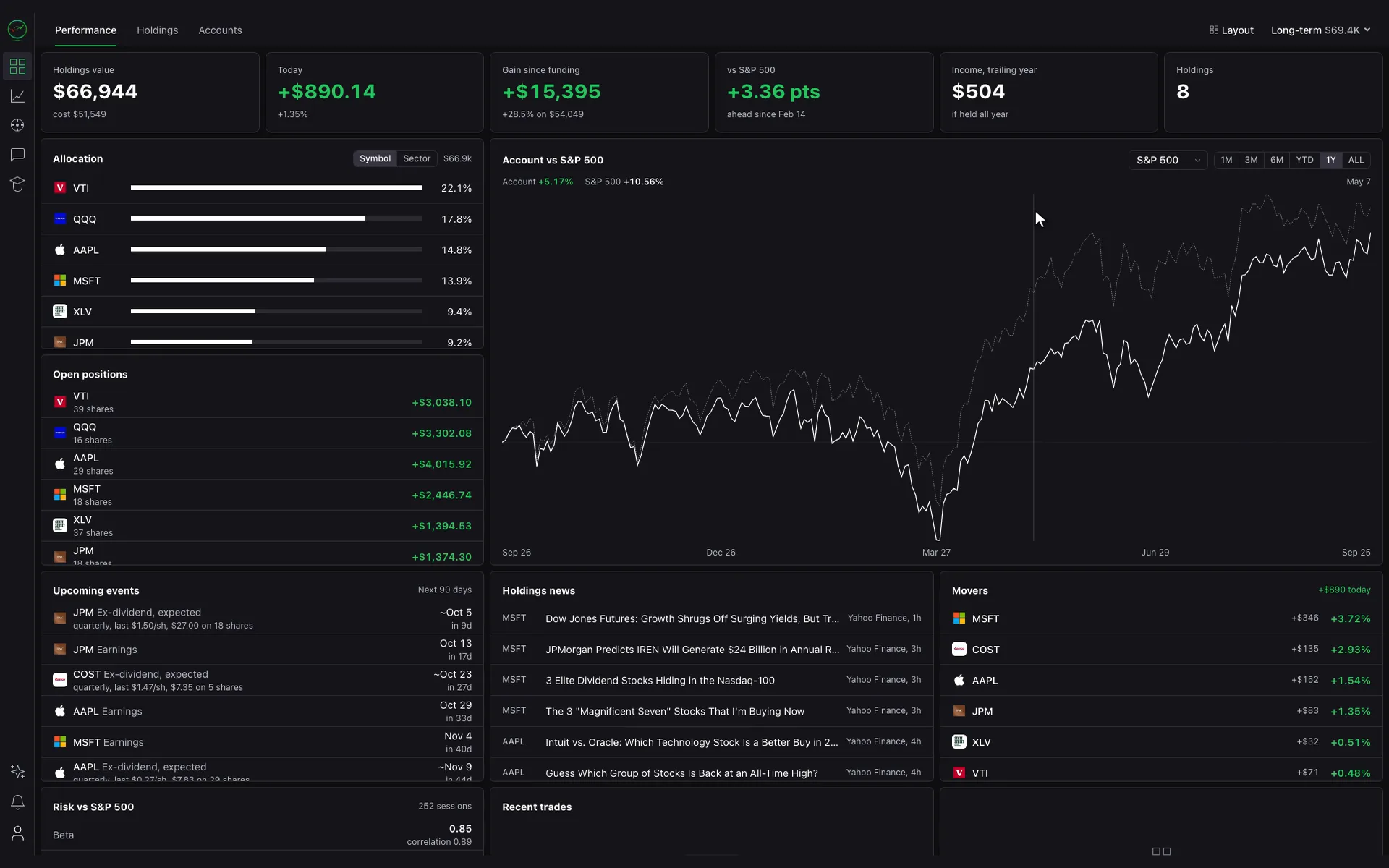
Task: Switch allocation to Symbol view
Action: (x=375, y=158)
